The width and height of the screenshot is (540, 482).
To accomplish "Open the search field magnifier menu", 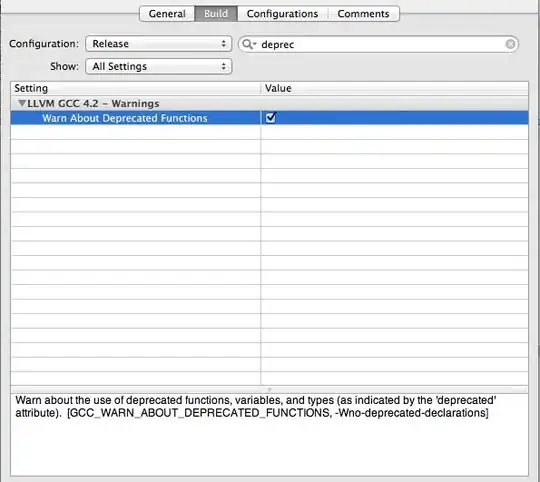I will 249,44.
